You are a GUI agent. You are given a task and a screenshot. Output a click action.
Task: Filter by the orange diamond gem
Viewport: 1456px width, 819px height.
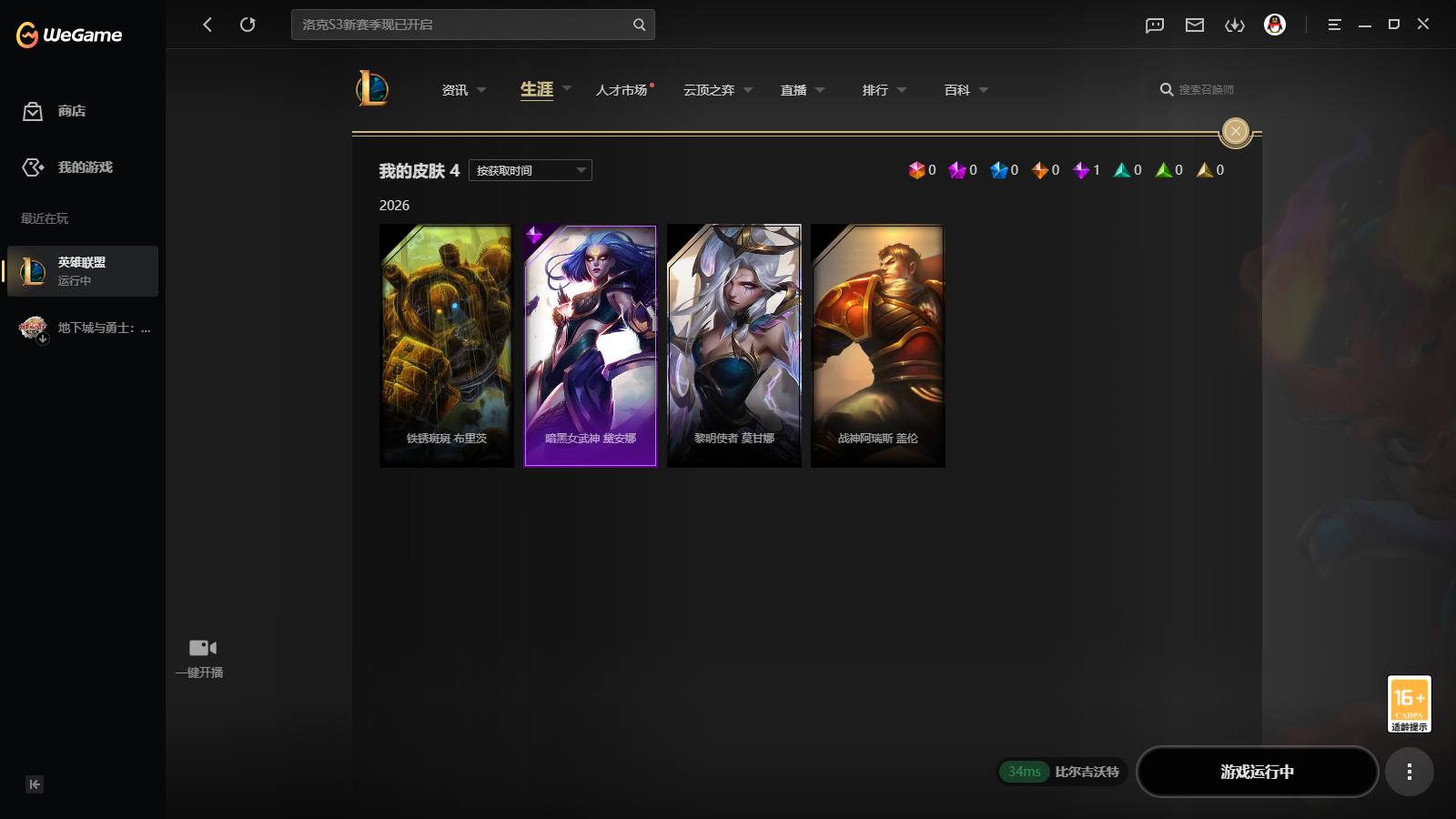point(1040,170)
